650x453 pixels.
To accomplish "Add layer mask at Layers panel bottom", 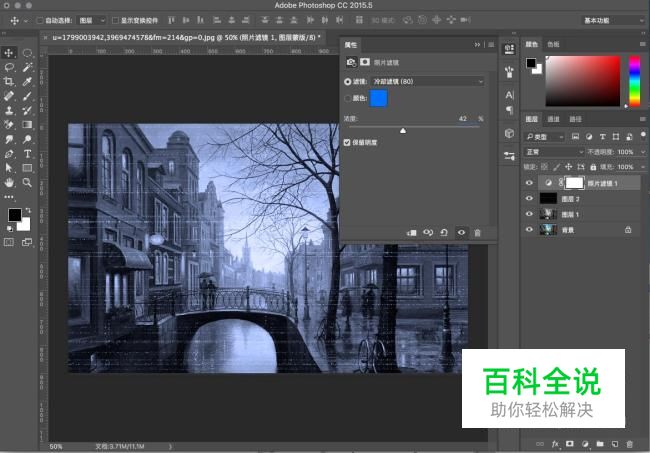I will pyautogui.click(x=570, y=444).
